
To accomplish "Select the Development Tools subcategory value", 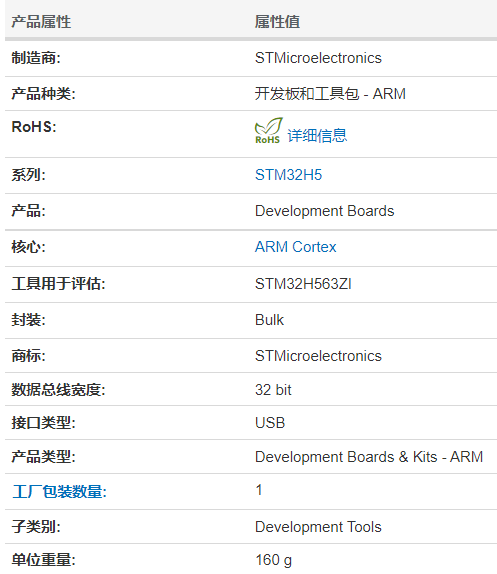I will tap(318, 527).
